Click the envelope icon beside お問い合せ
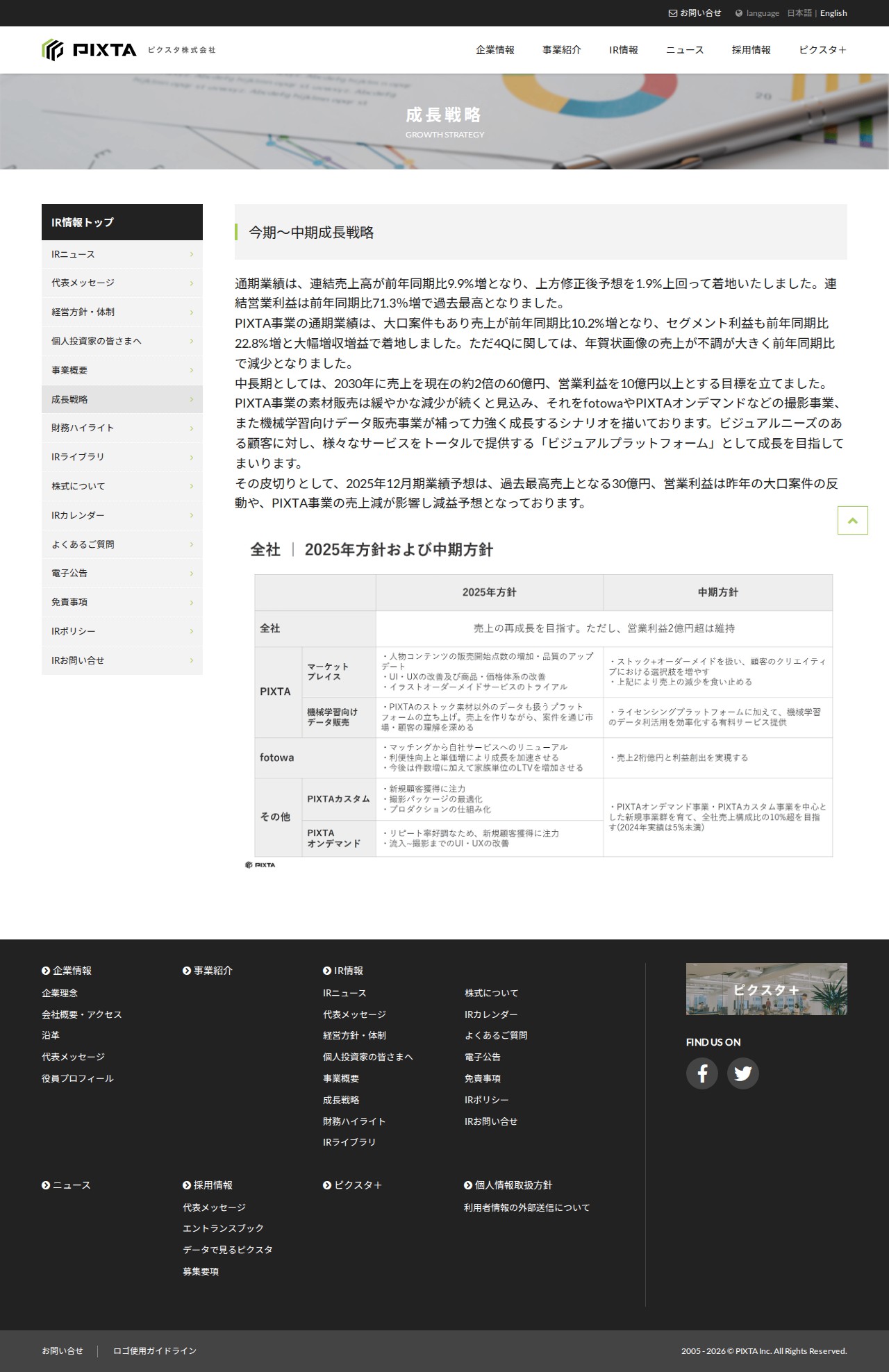889x1372 pixels. (672, 13)
